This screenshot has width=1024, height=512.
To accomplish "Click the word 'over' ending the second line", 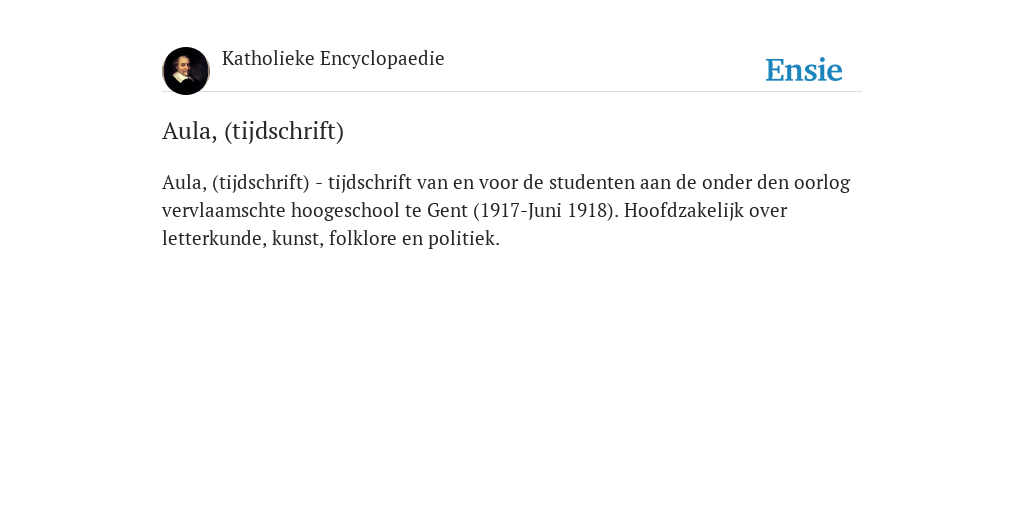I will (768, 210).
